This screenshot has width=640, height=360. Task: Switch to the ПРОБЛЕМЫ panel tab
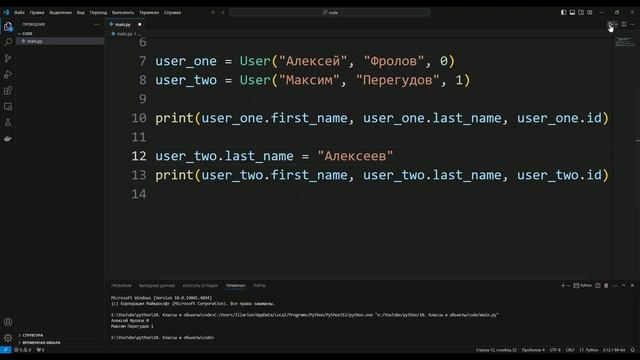pos(121,286)
